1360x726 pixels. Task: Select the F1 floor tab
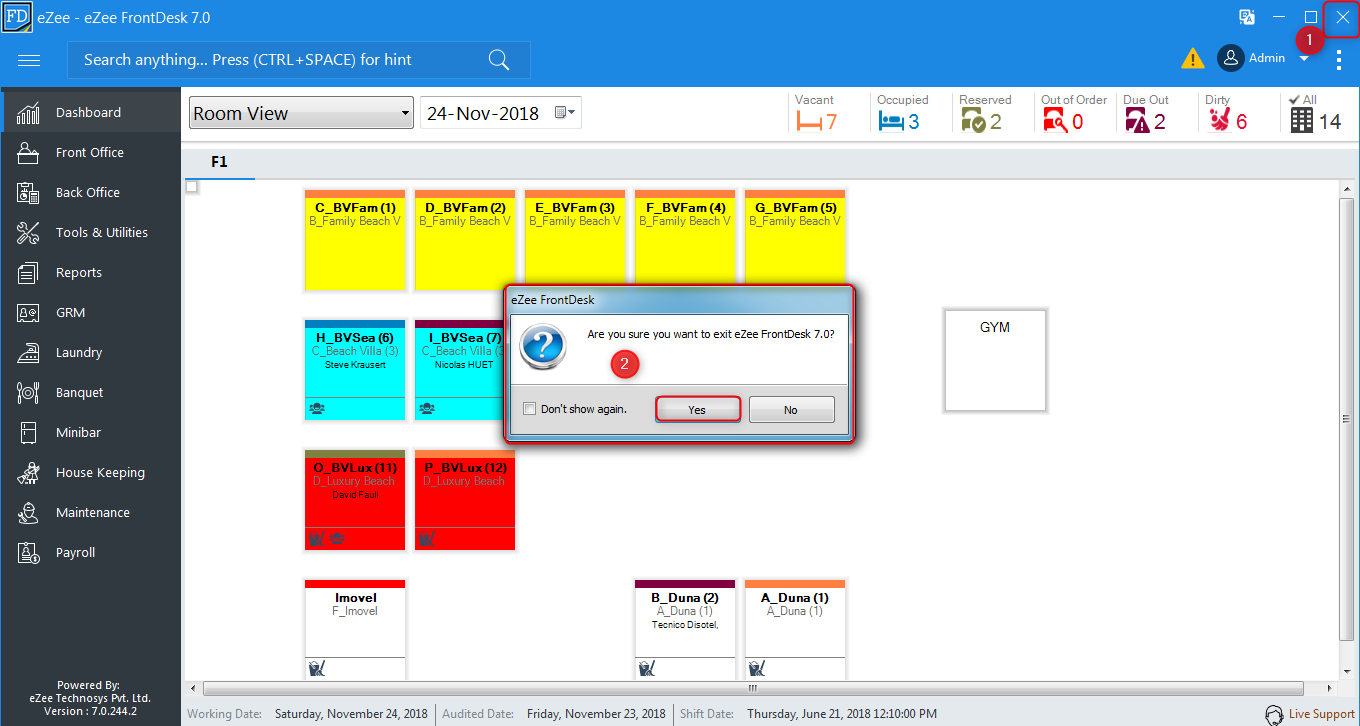[x=220, y=162]
